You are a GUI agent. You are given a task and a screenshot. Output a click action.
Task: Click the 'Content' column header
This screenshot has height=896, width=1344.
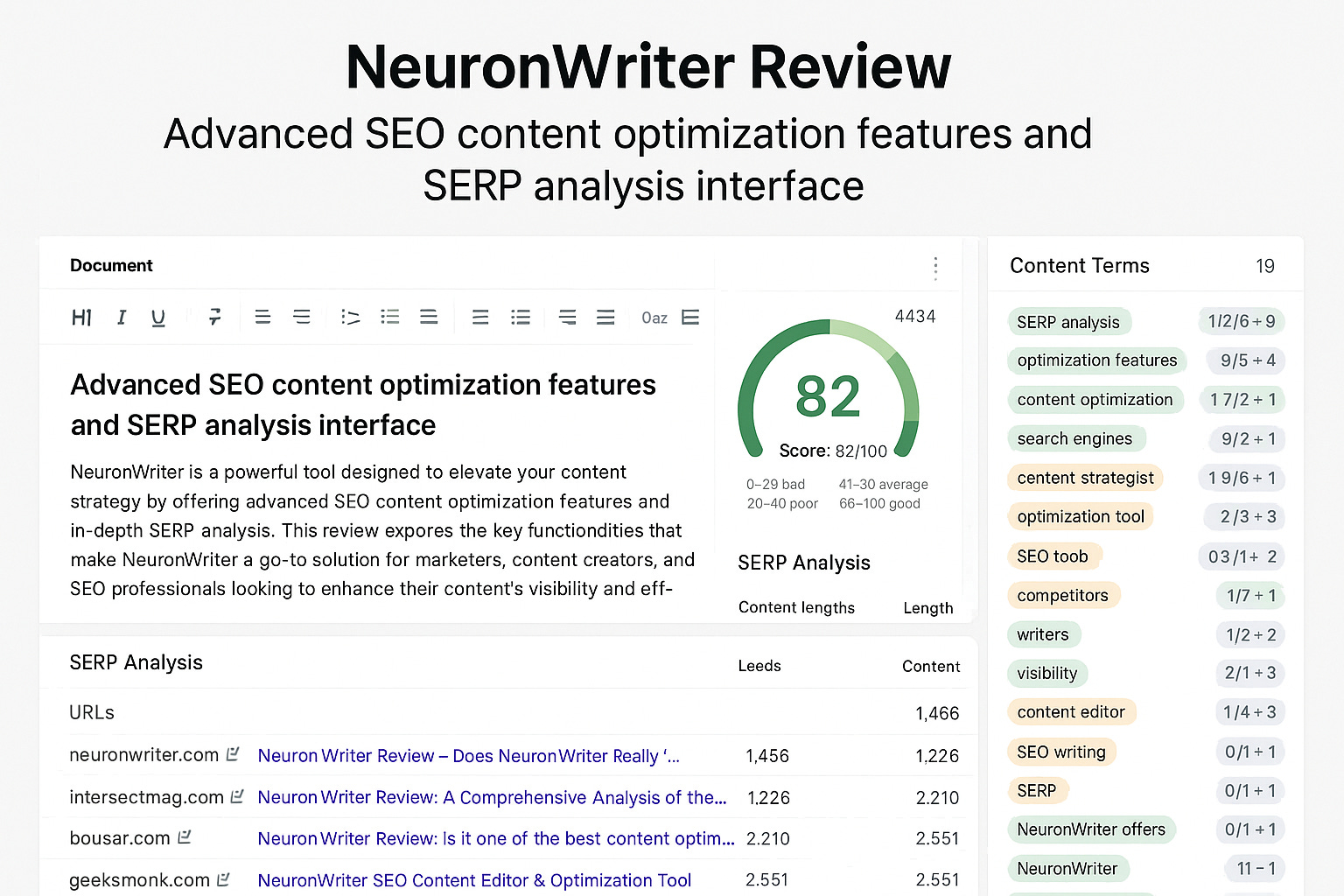point(931,667)
